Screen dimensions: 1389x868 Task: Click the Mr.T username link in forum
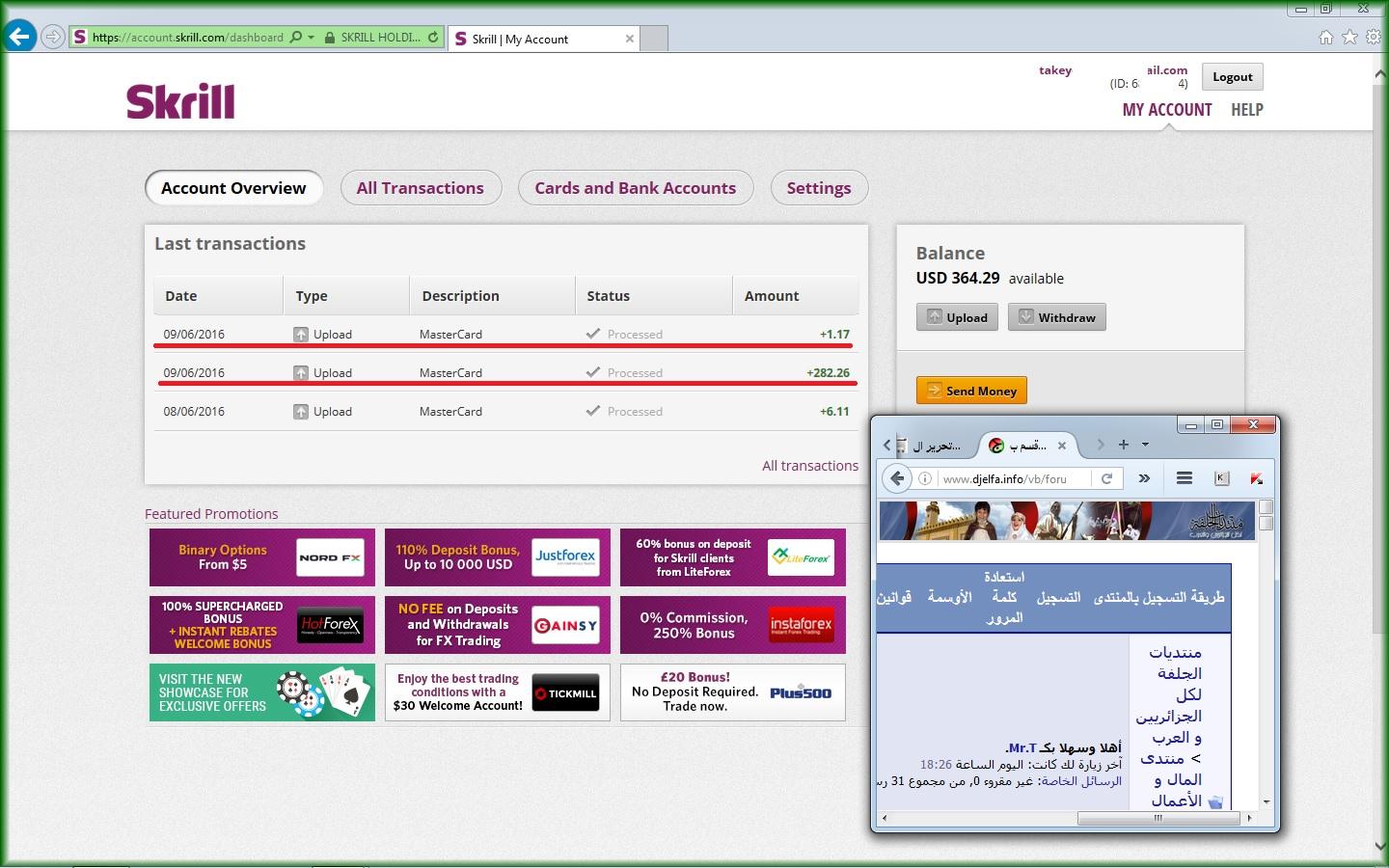click(1022, 747)
